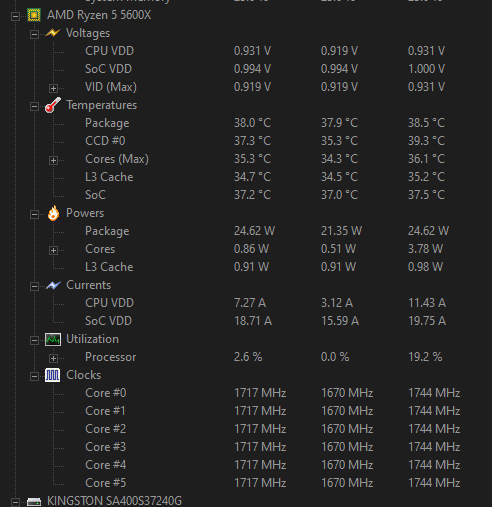This screenshot has width=492, height=507.
Task: Click the Temperatures thermometer icon
Action: pyautogui.click(x=53, y=105)
